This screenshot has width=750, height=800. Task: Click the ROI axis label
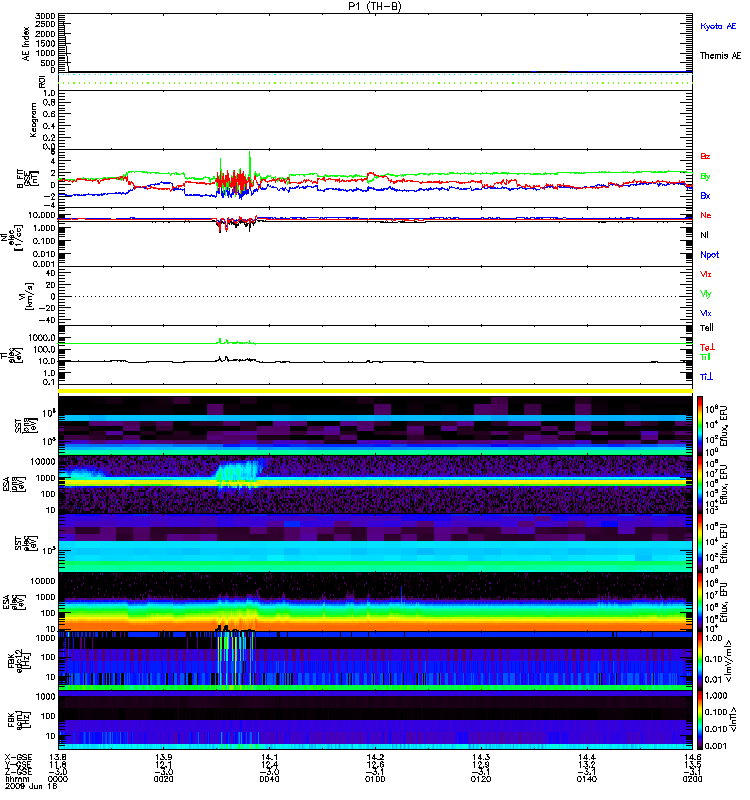(42, 82)
